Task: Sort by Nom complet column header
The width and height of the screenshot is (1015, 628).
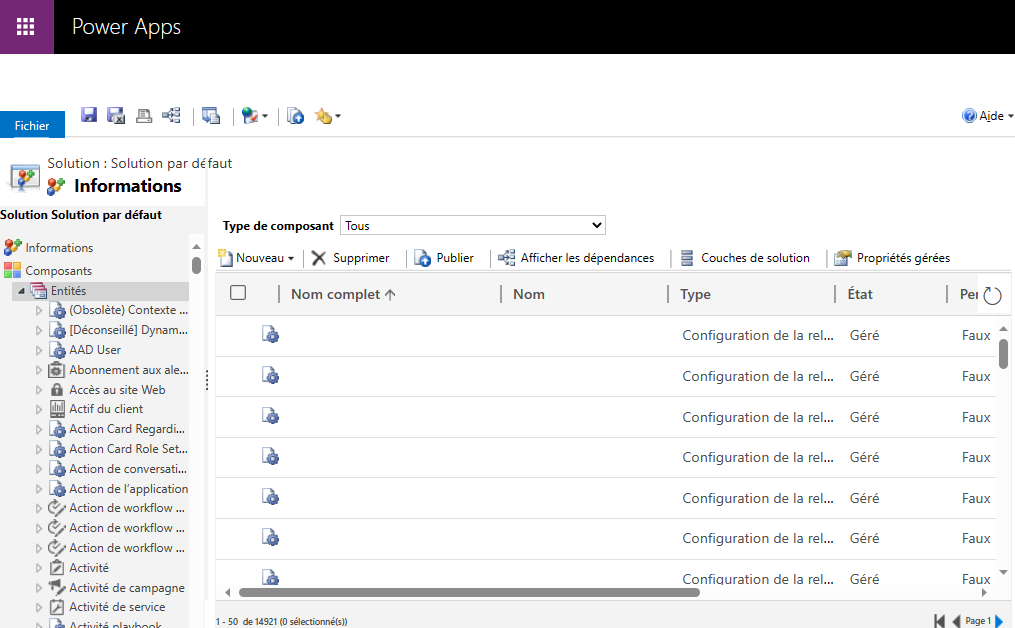Action: [343, 294]
